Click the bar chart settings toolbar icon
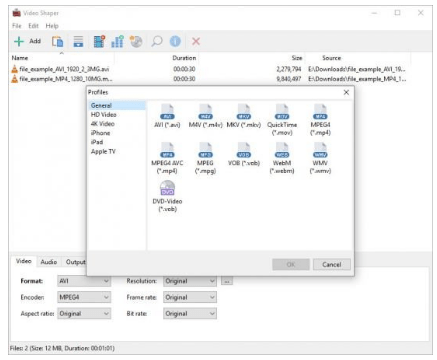The width and height of the screenshot is (437, 360). click(117, 41)
